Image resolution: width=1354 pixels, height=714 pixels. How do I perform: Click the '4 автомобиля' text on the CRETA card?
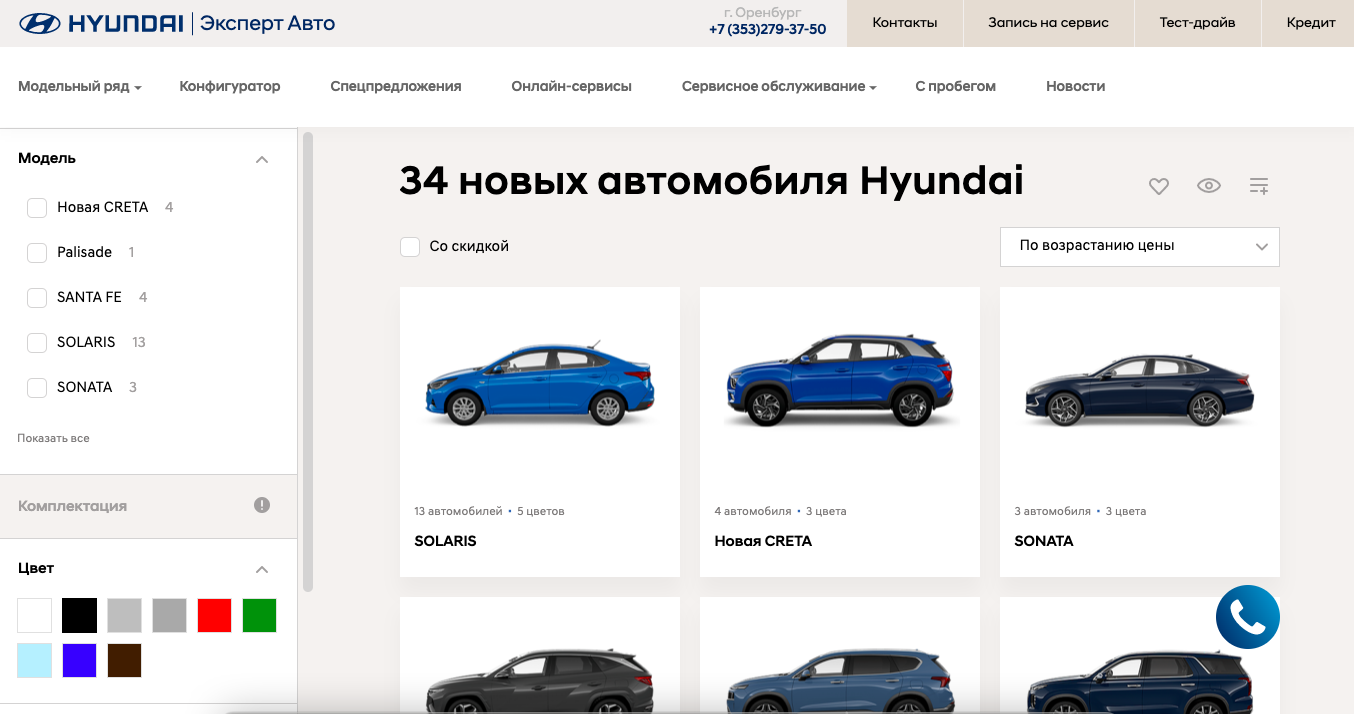753,511
